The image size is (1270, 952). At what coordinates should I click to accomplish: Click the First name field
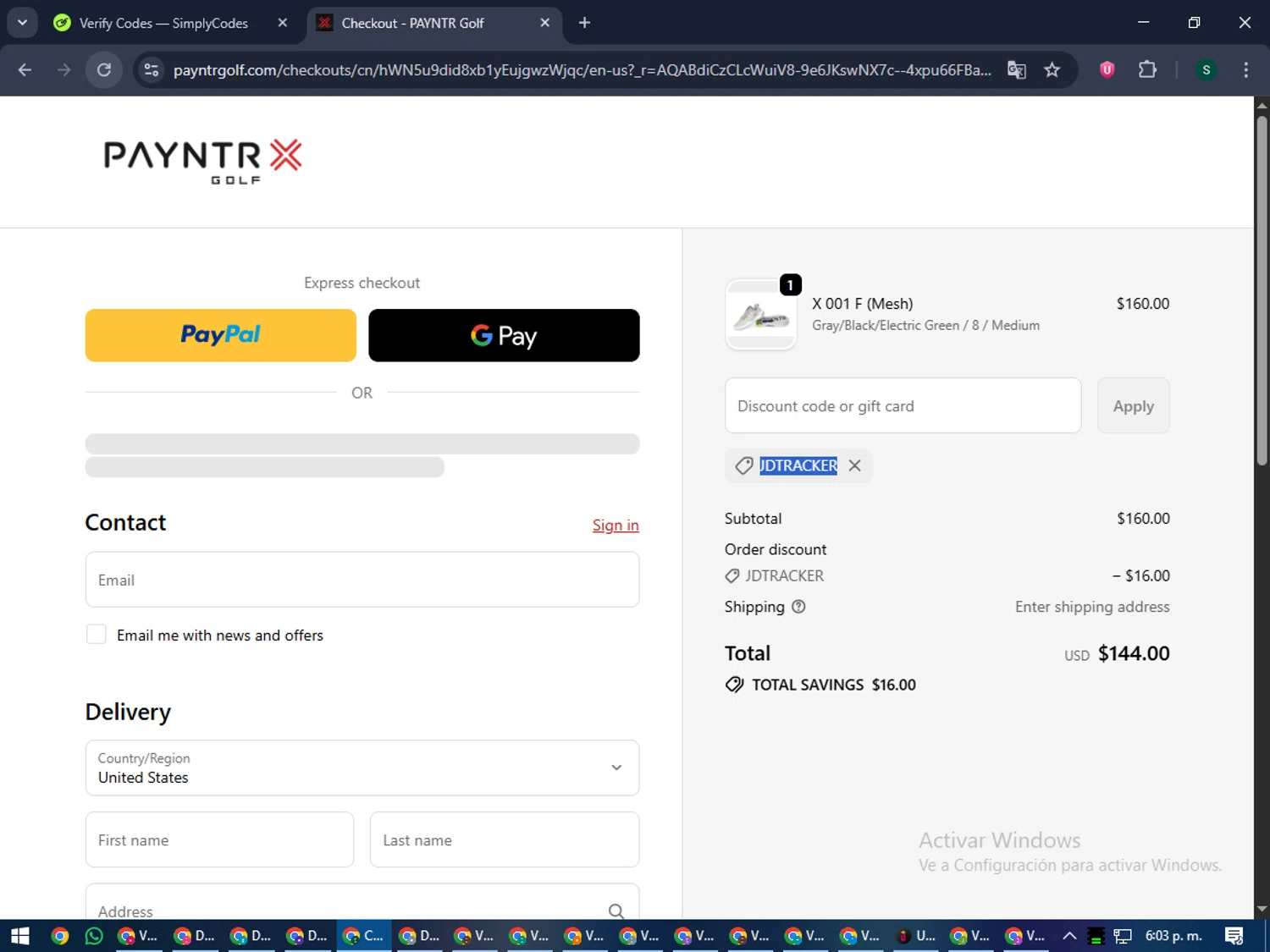pyautogui.click(x=219, y=839)
